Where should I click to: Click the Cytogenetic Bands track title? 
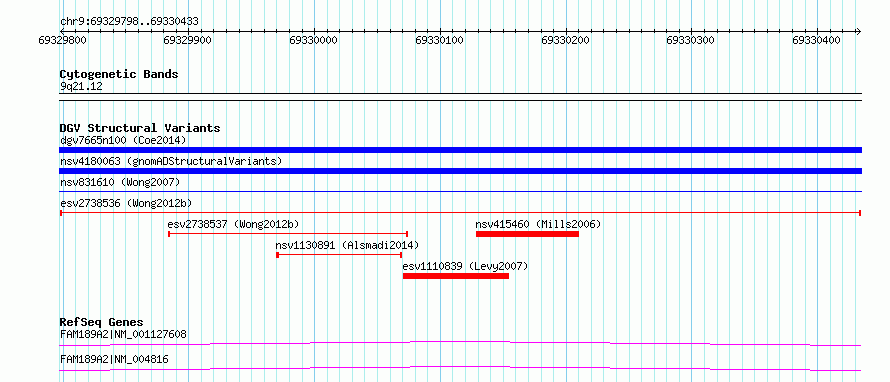pos(119,74)
